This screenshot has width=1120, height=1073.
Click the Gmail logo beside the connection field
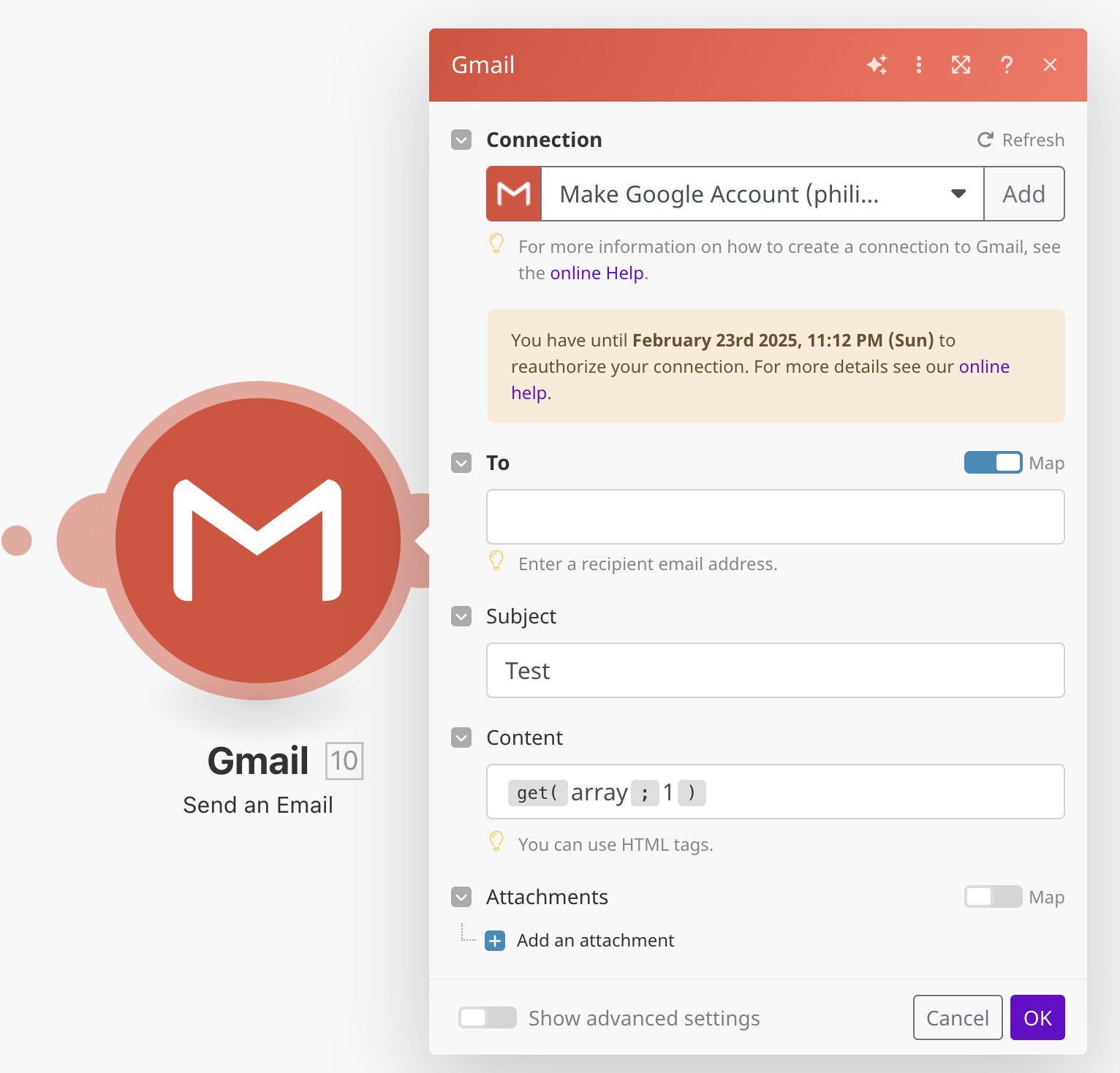point(514,194)
